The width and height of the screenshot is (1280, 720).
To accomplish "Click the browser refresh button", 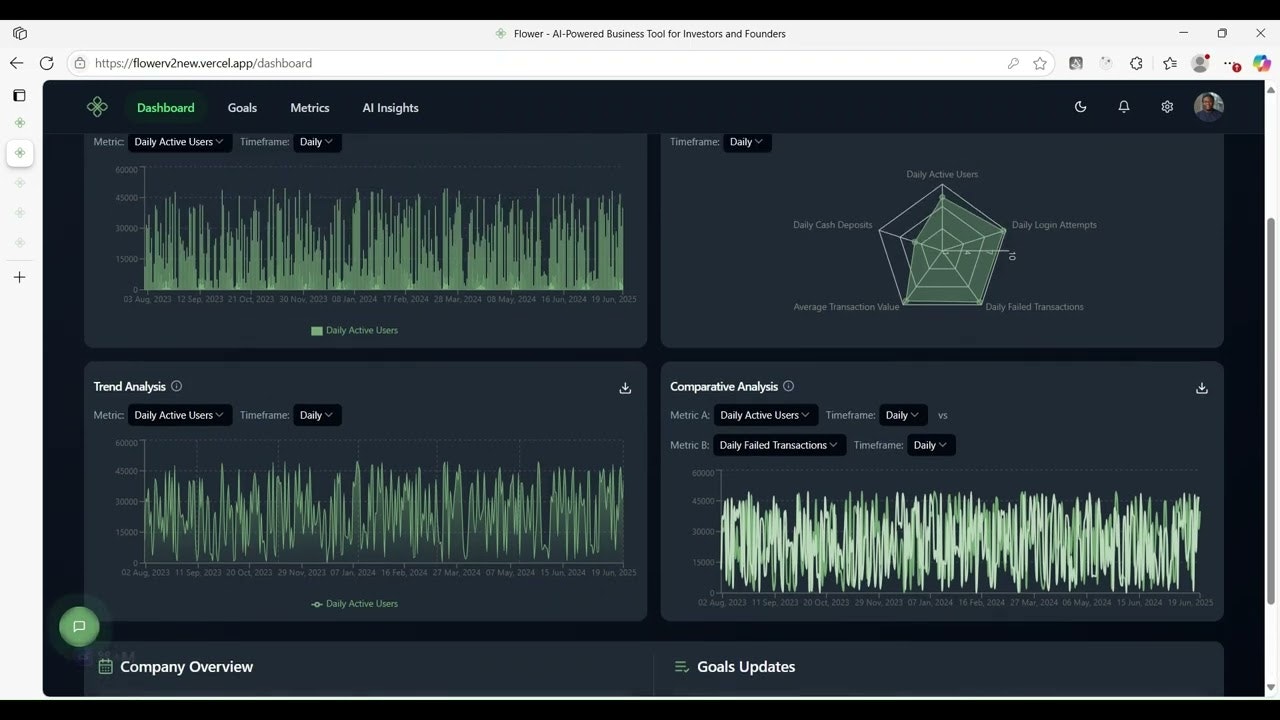I will [46, 63].
